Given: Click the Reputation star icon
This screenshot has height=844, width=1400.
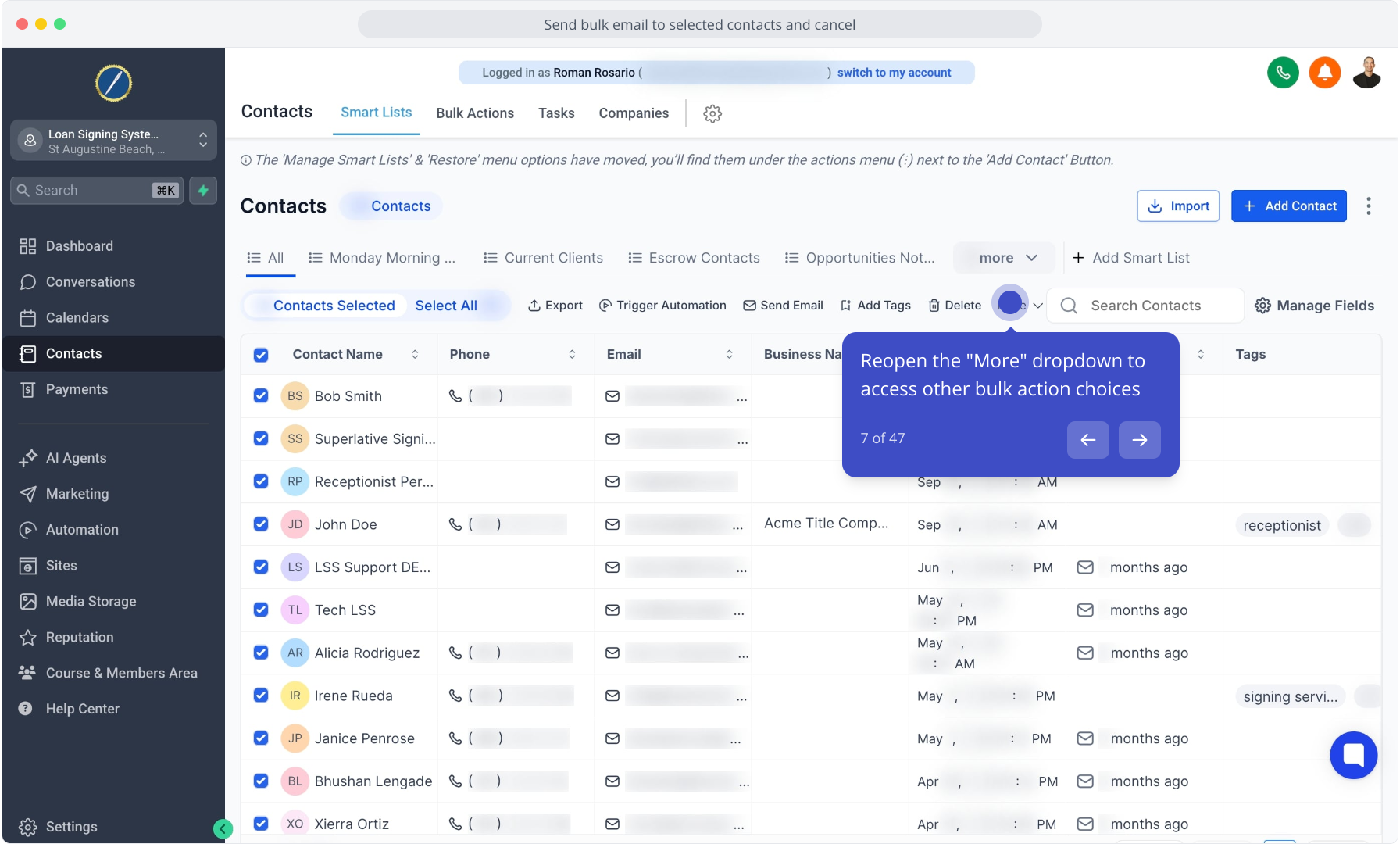Looking at the screenshot, I should (28, 638).
